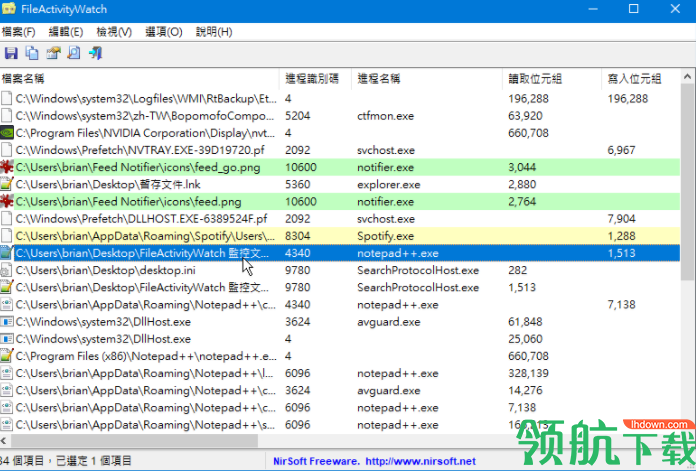Screen dimensions: 696x472
Task: Click the 6,967 written bytes value
Action: tap(621, 150)
